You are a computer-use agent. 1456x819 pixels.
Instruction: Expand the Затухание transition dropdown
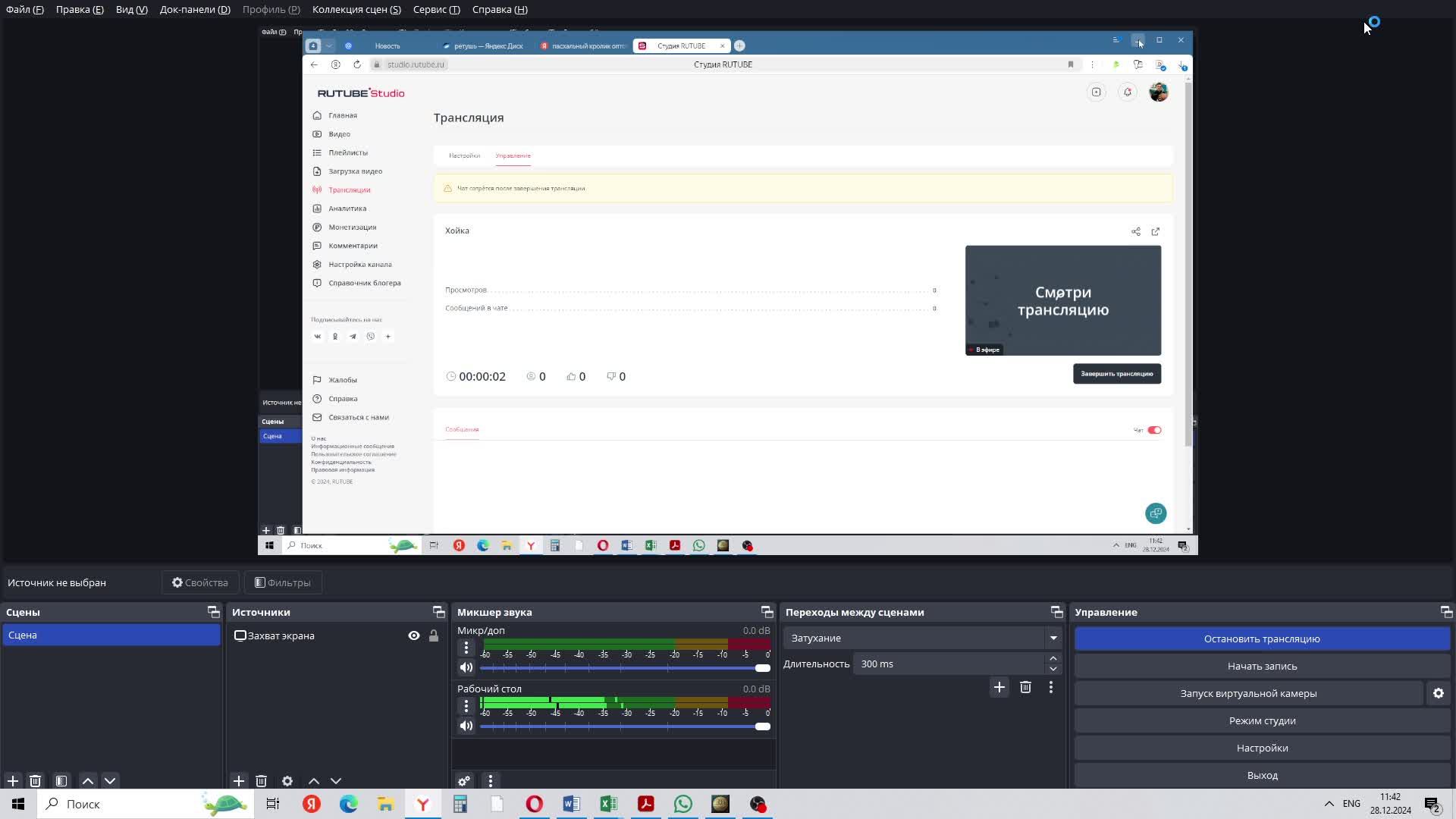(x=1053, y=639)
